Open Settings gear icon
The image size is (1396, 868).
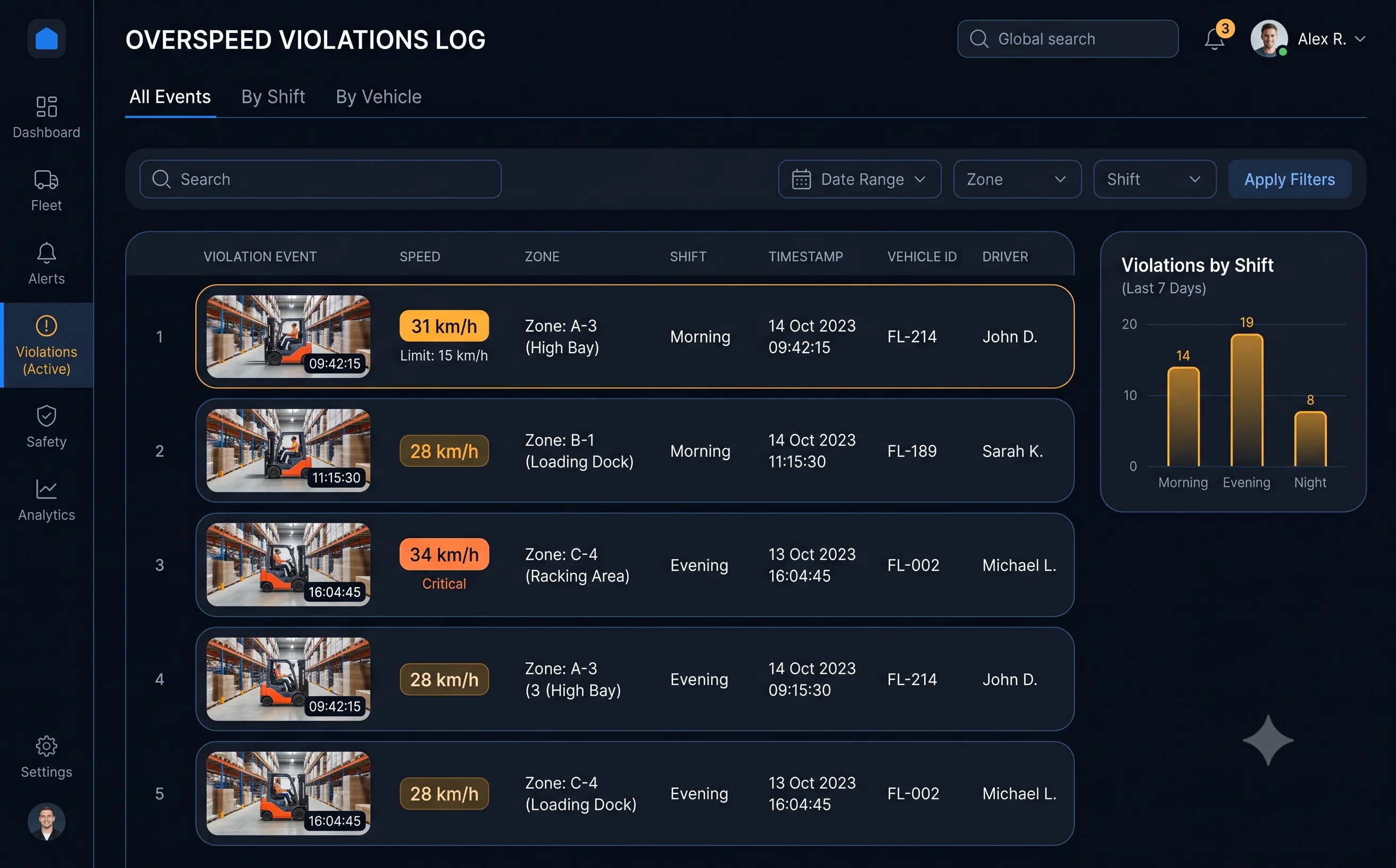46,746
